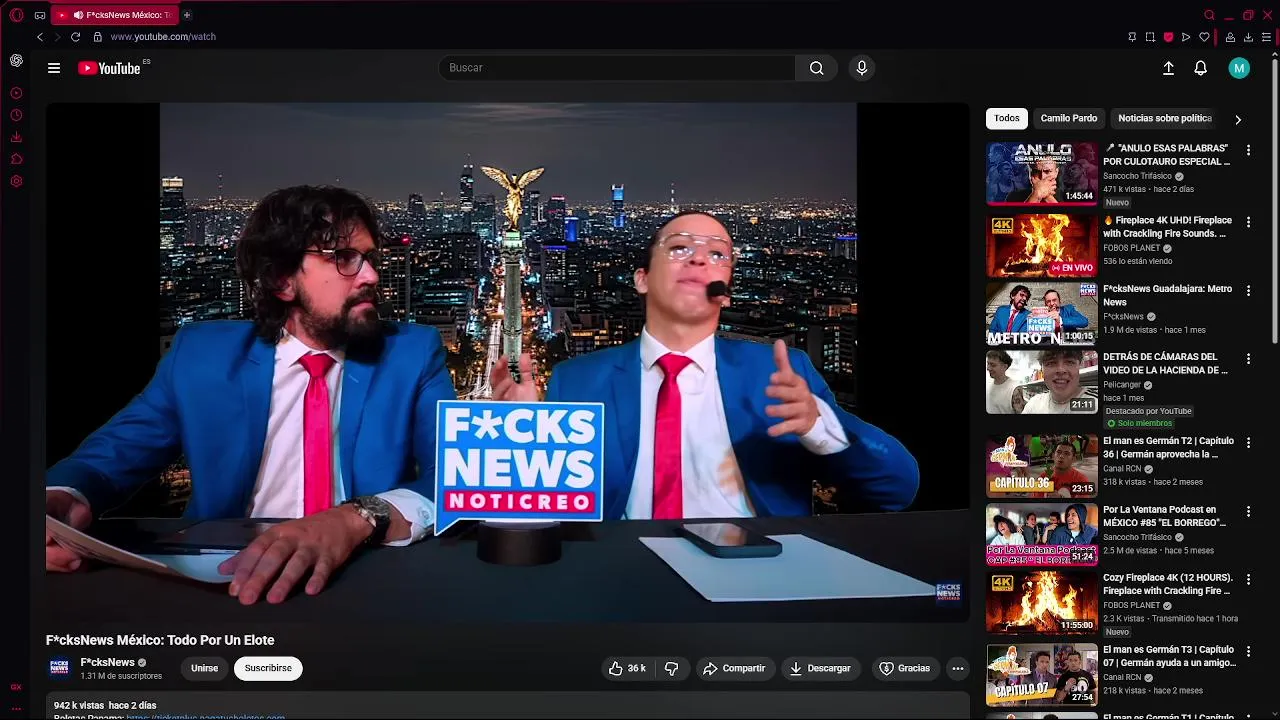Switch to the F*cksNews México browser tab

tap(114, 15)
